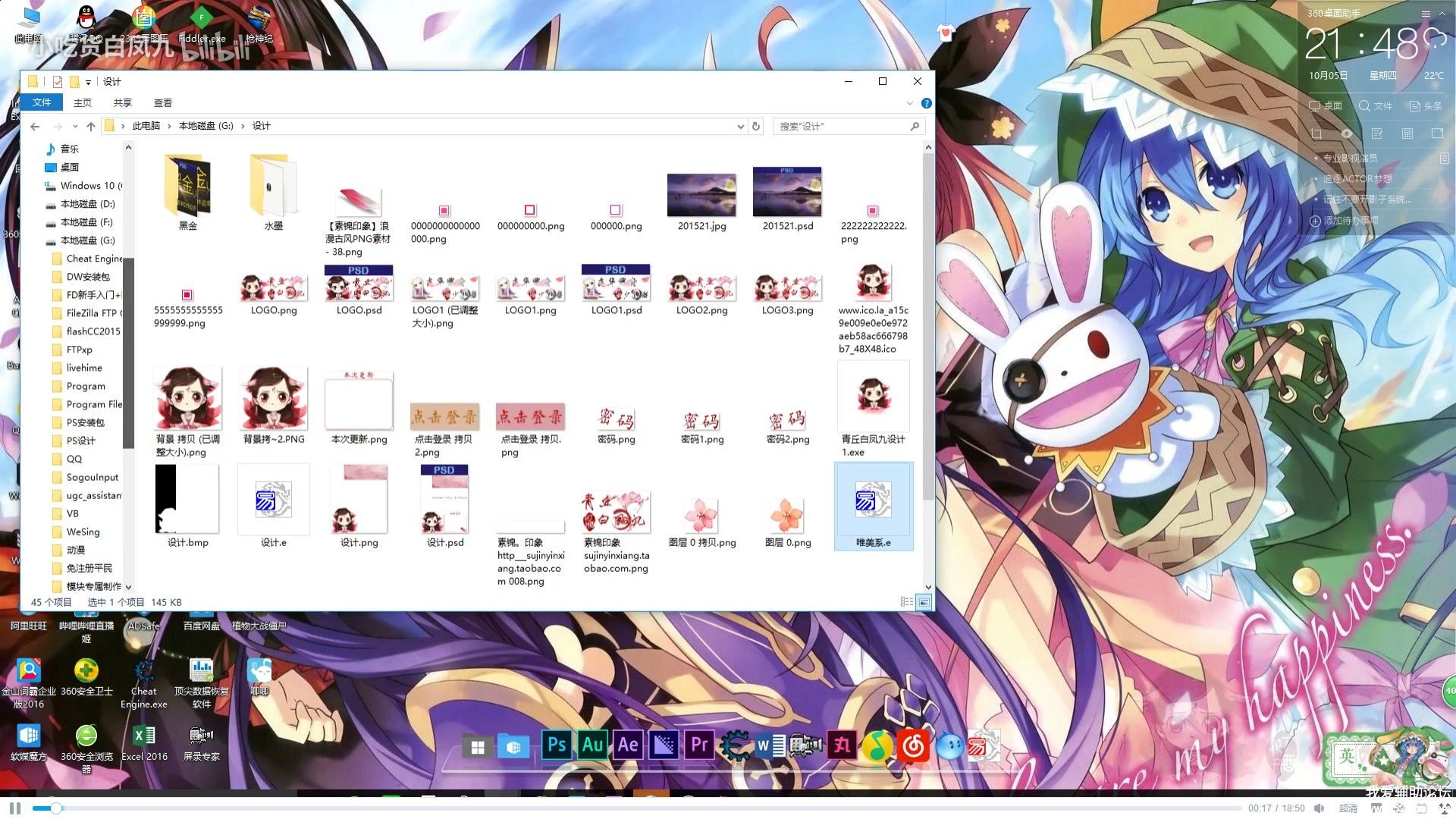Expand the ribbon with the chevron
Screen dimensions: 1456x819
(x=909, y=103)
